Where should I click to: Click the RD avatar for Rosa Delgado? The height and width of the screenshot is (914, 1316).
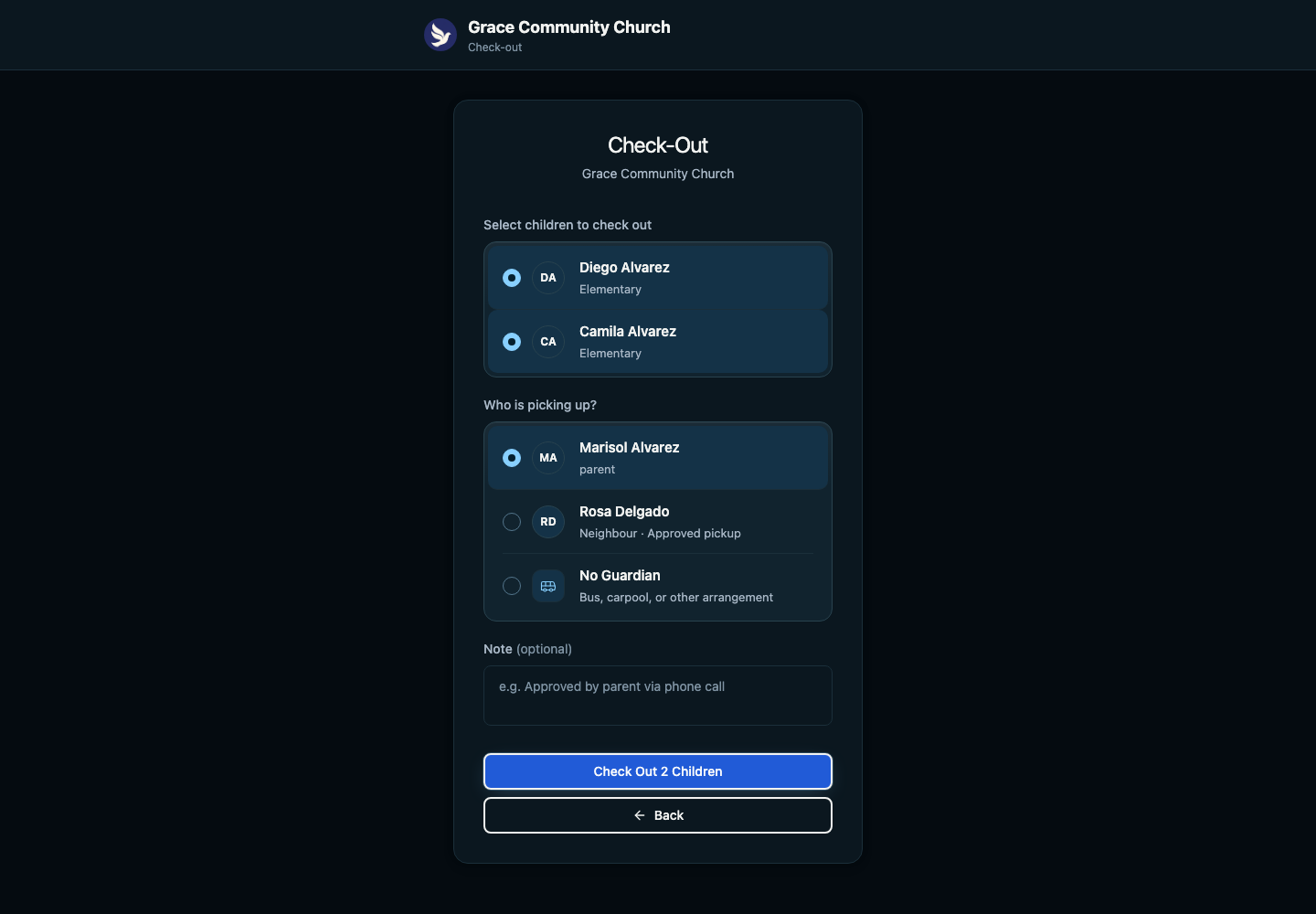coord(548,522)
